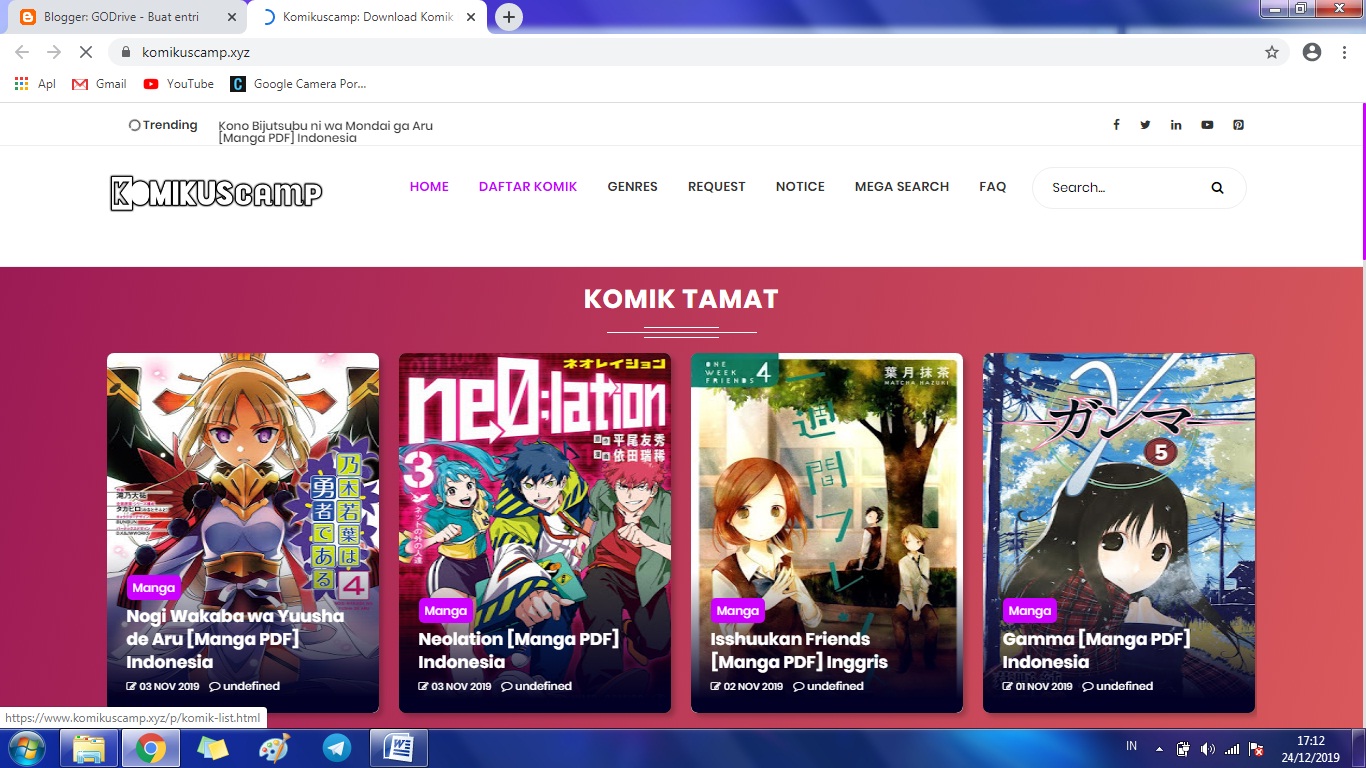
Task: Click network signal tray icon
Action: coord(1232,749)
